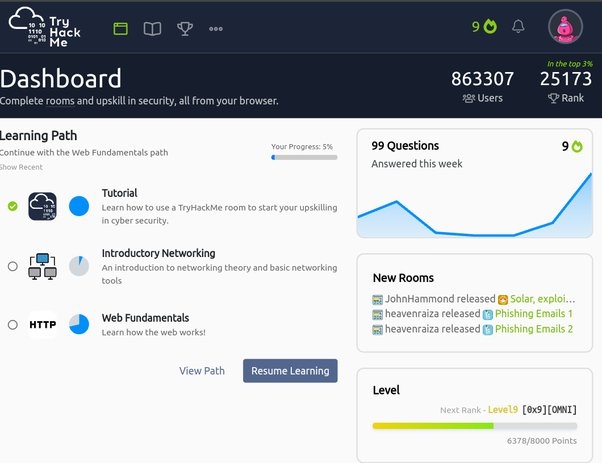Click the Tutorial full progress pie
Image resolution: width=602 pixels, height=463 pixels.
point(79,206)
